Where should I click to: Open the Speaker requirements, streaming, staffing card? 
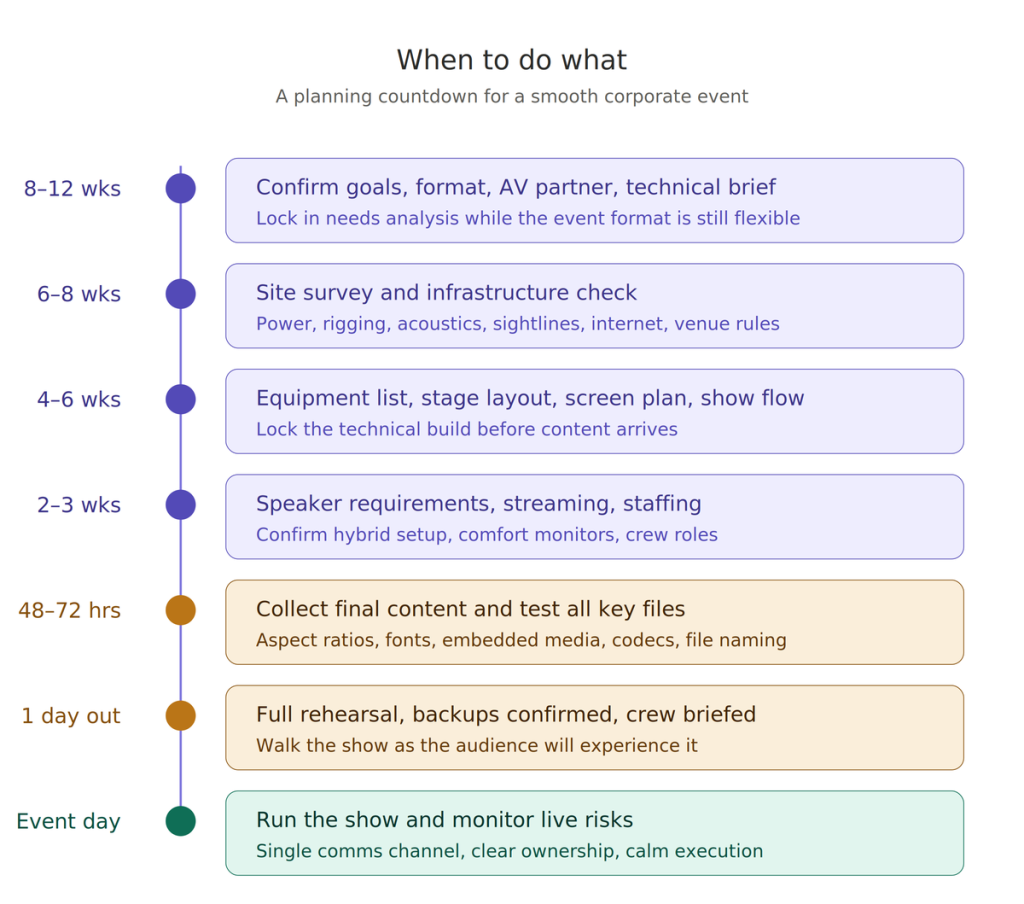click(594, 517)
